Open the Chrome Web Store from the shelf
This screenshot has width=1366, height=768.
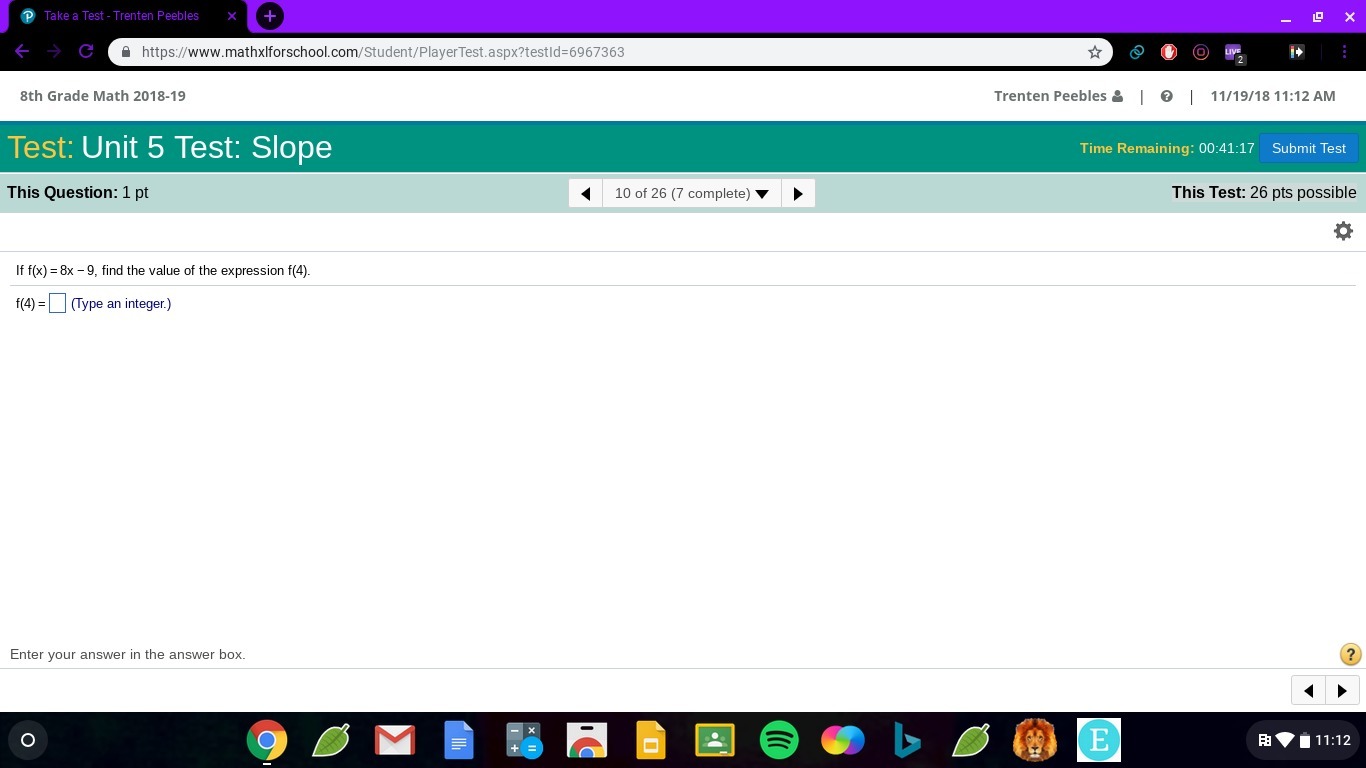[587, 740]
